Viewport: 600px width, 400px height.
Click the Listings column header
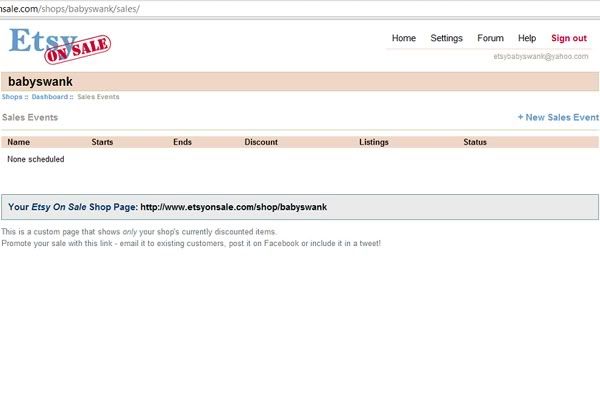pos(374,142)
